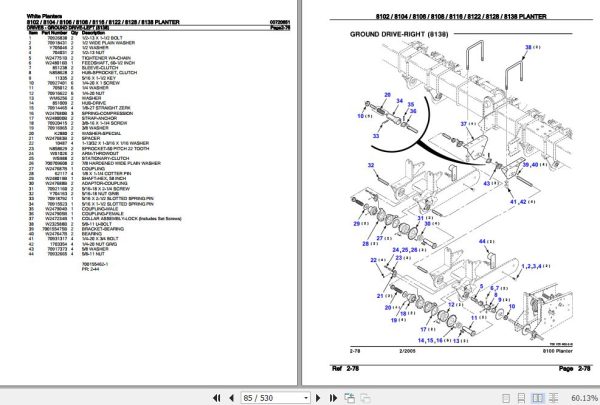This screenshot has height=405, width=600.
Task: Click callout 34 in the circle detail
Action: (x=399, y=101)
